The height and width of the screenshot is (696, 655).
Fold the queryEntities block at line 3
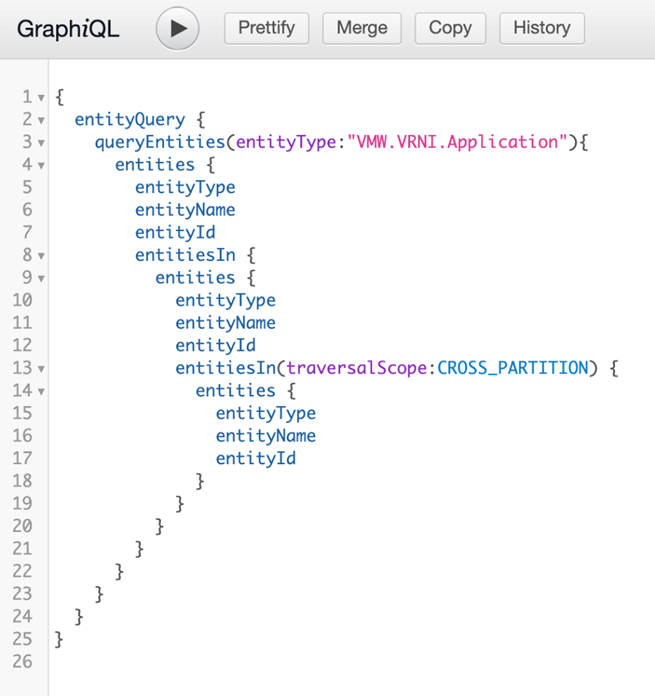pyautogui.click(x=41, y=143)
